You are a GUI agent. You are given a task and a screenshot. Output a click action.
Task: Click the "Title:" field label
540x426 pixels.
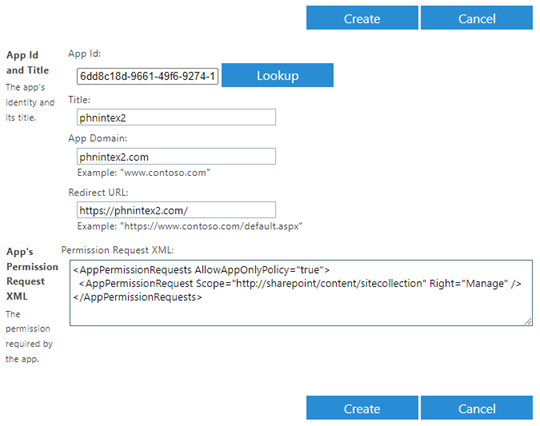click(79, 100)
